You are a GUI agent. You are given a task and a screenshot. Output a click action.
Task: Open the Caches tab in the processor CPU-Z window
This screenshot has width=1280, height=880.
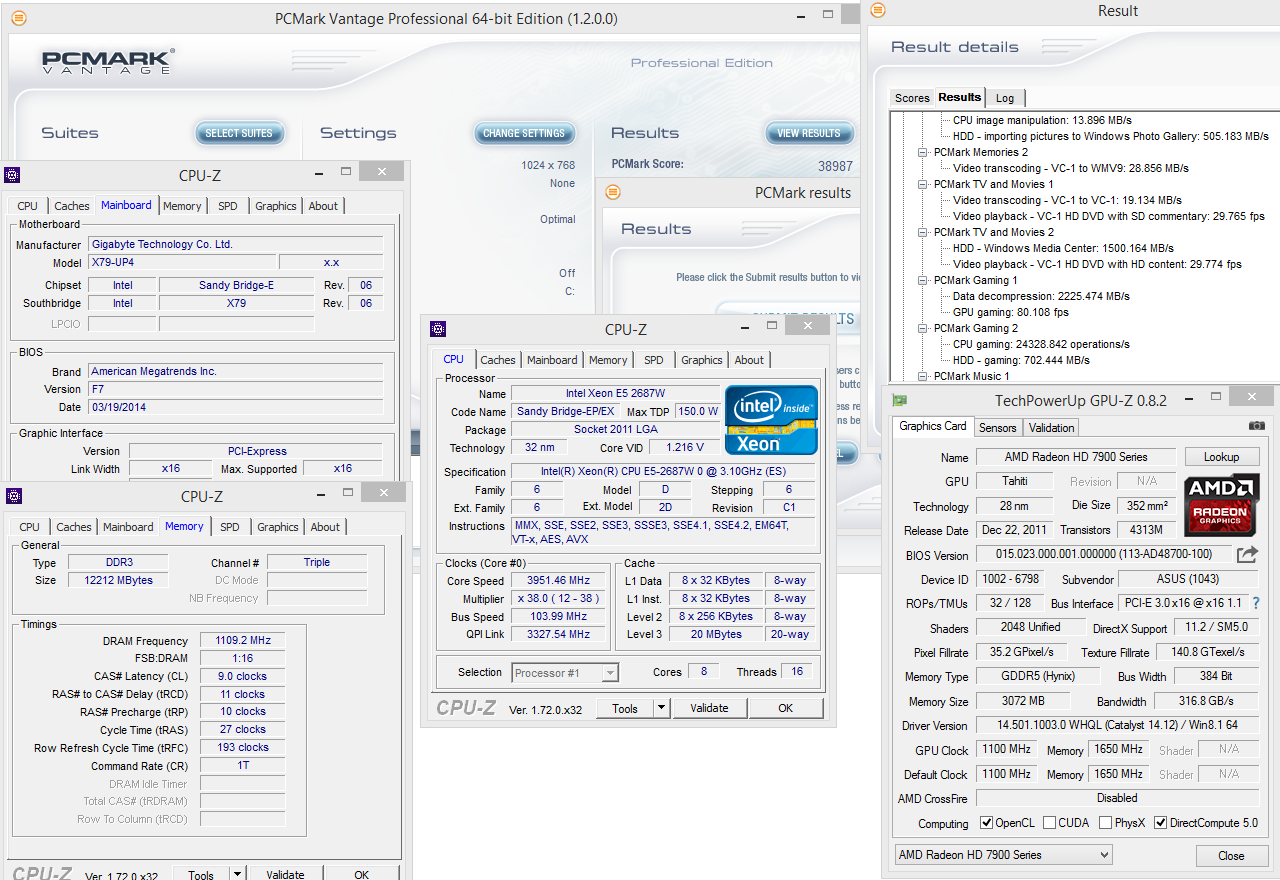(498, 360)
